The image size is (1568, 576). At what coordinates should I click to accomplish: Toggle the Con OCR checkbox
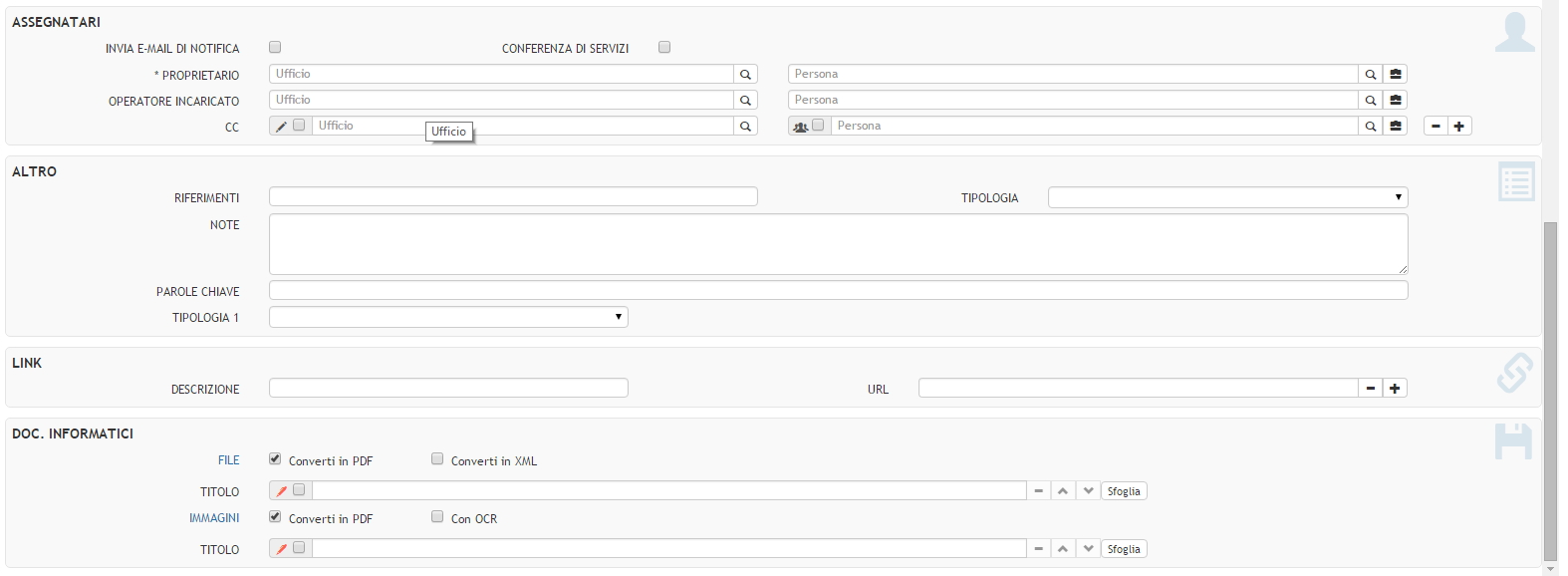[x=437, y=517]
